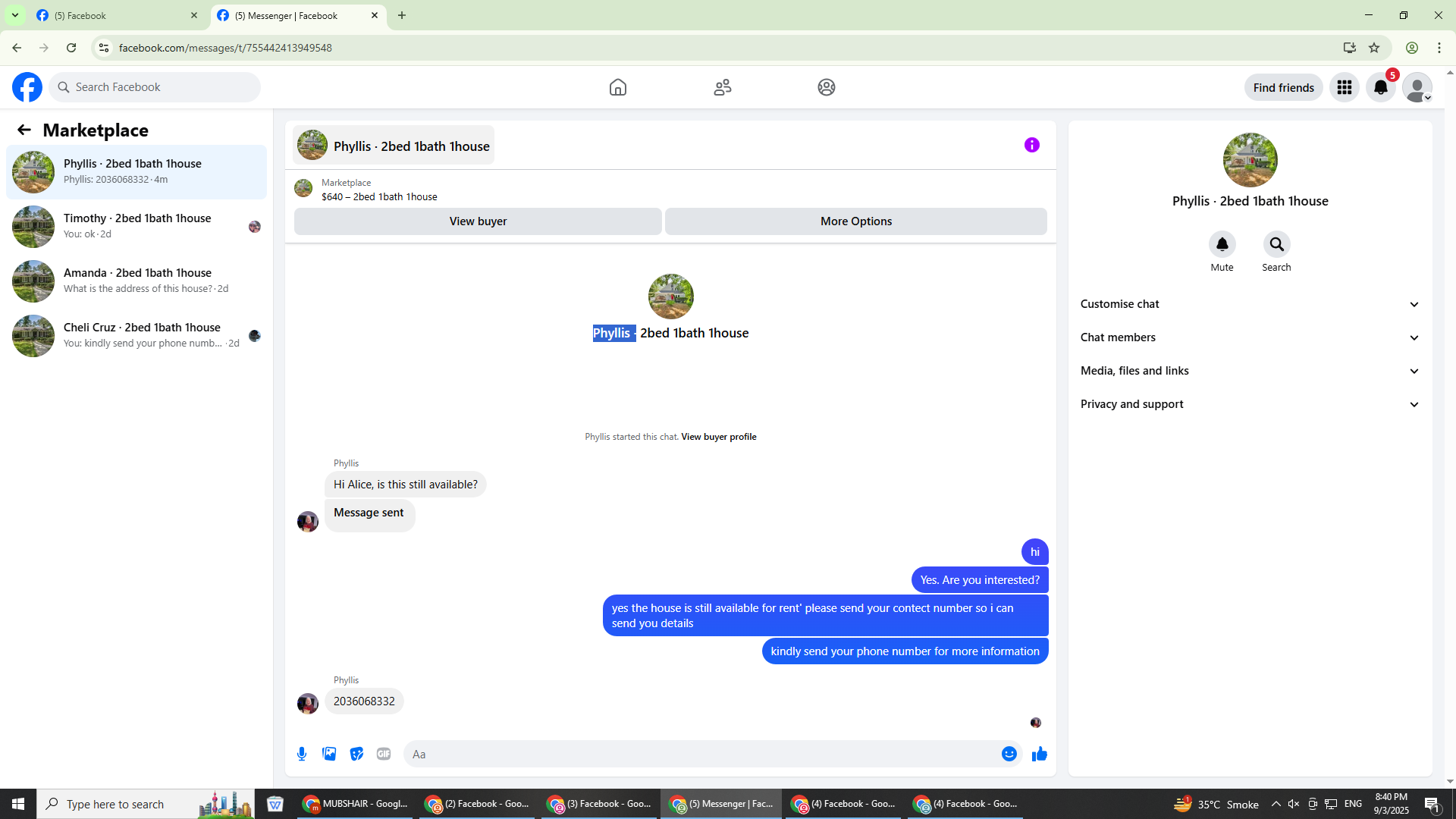The width and height of the screenshot is (1456, 819).
Task: Open (2) Facebook Chrome taskbar window
Action: (x=478, y=804)
